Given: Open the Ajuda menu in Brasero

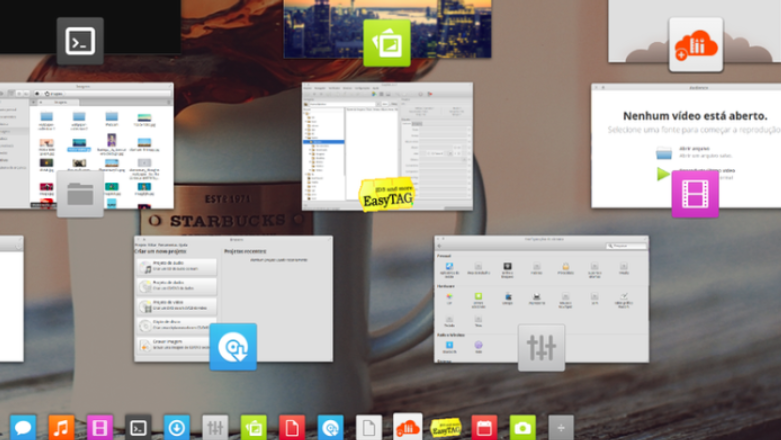Looking at the screenshot, I should pos(183,245).
